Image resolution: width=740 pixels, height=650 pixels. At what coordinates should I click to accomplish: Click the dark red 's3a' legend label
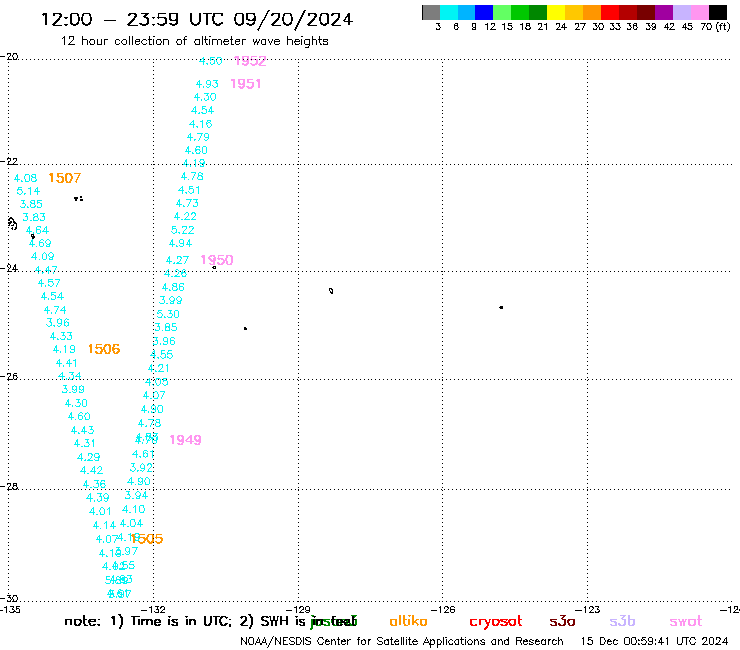[x=563, y=622]
